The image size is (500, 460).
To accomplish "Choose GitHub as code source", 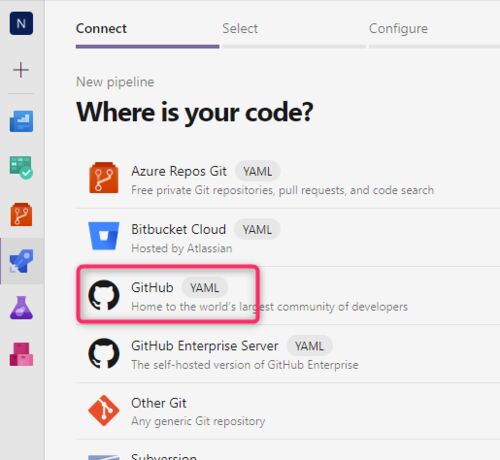I will click(288, 296).
